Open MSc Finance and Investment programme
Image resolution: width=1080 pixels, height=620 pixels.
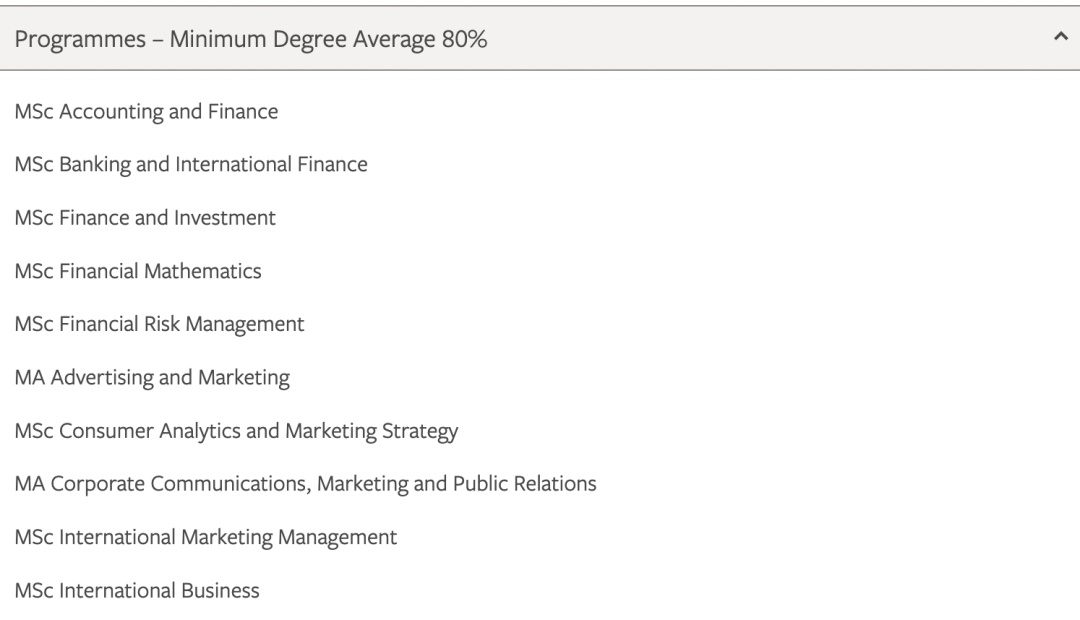pyautogui.click(x=145, y=217)
